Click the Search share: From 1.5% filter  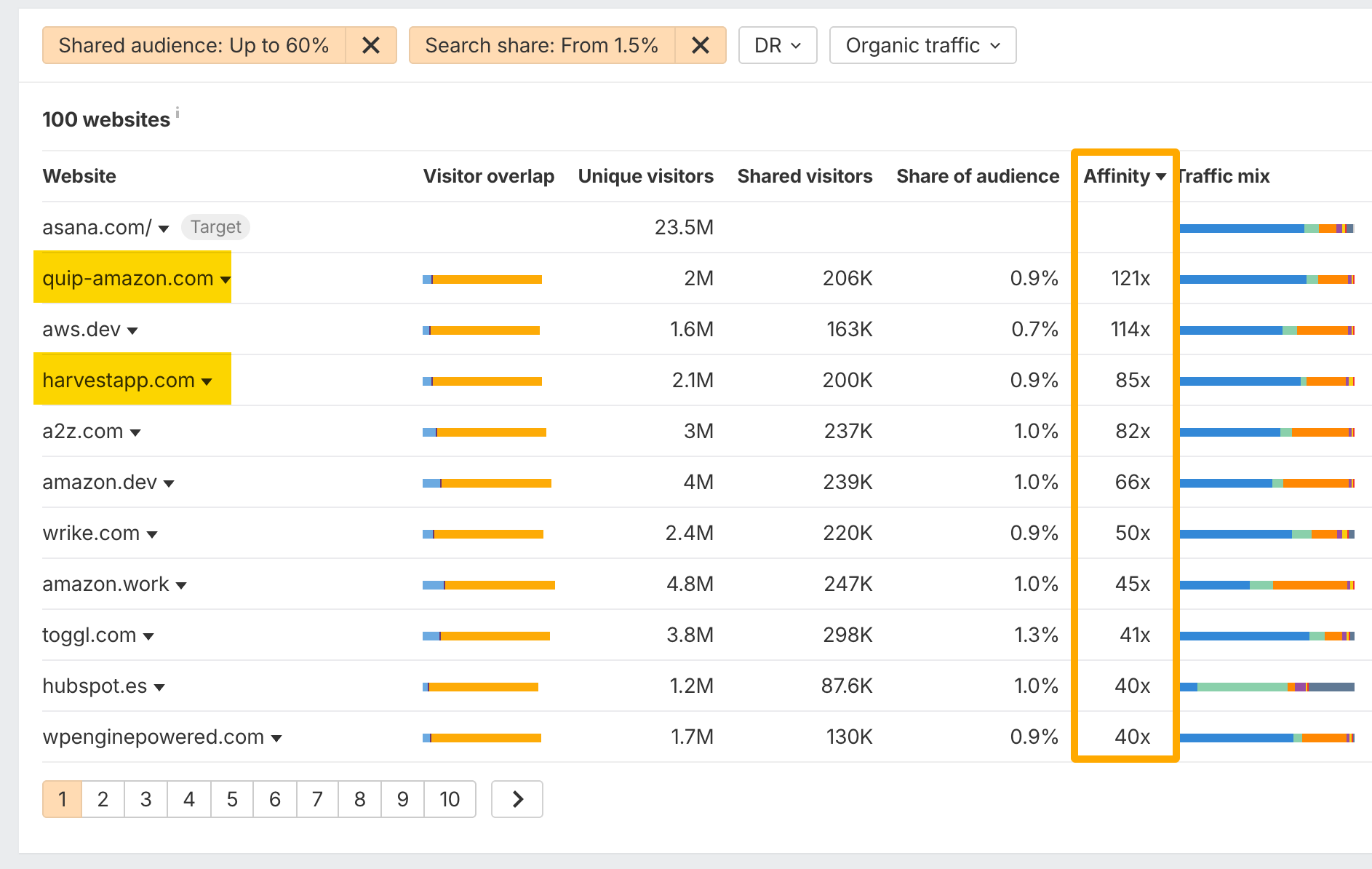(x=542, y=45)
